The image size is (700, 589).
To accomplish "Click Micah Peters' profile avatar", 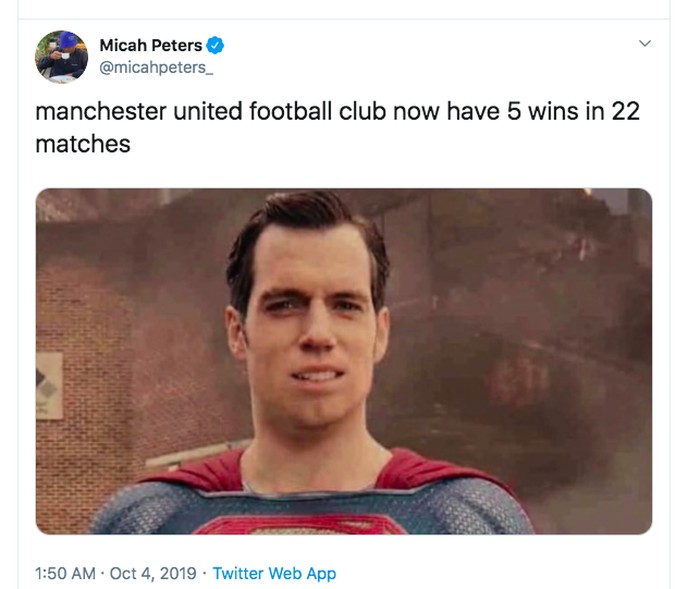I will pos(61,57).
